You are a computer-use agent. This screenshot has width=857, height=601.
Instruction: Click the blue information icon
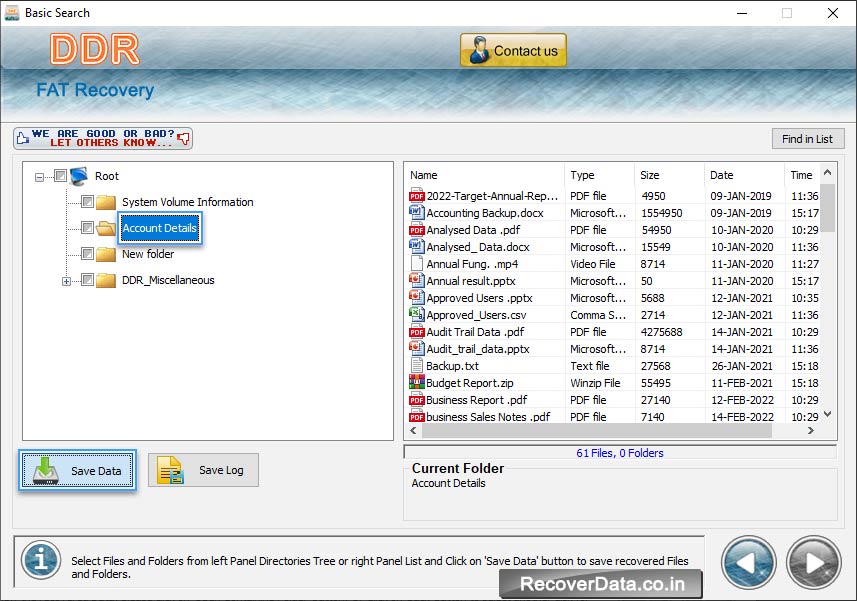pyautogui.click(x=41, y=559)
